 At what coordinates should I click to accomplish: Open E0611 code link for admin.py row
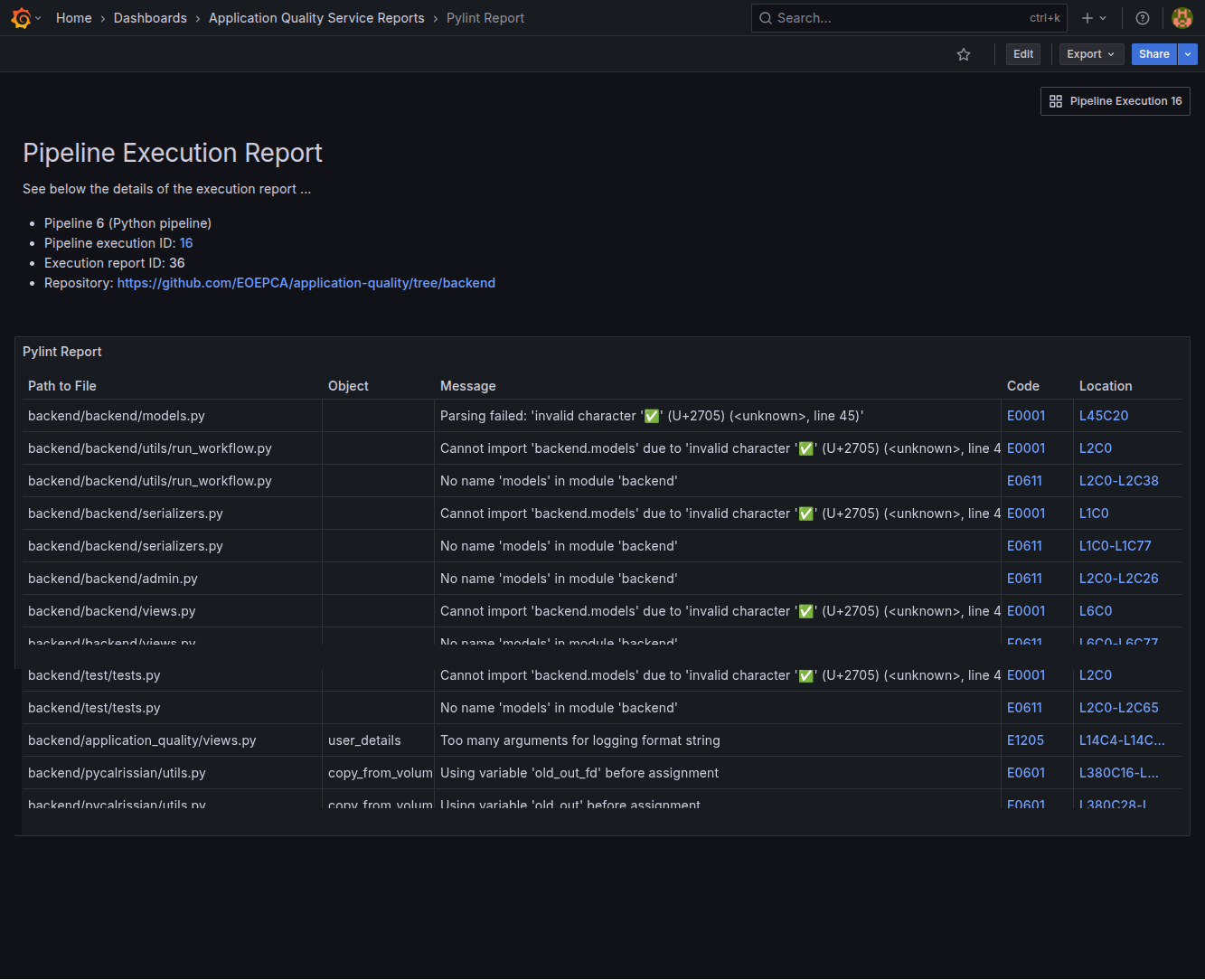[x=1024, y=579]
